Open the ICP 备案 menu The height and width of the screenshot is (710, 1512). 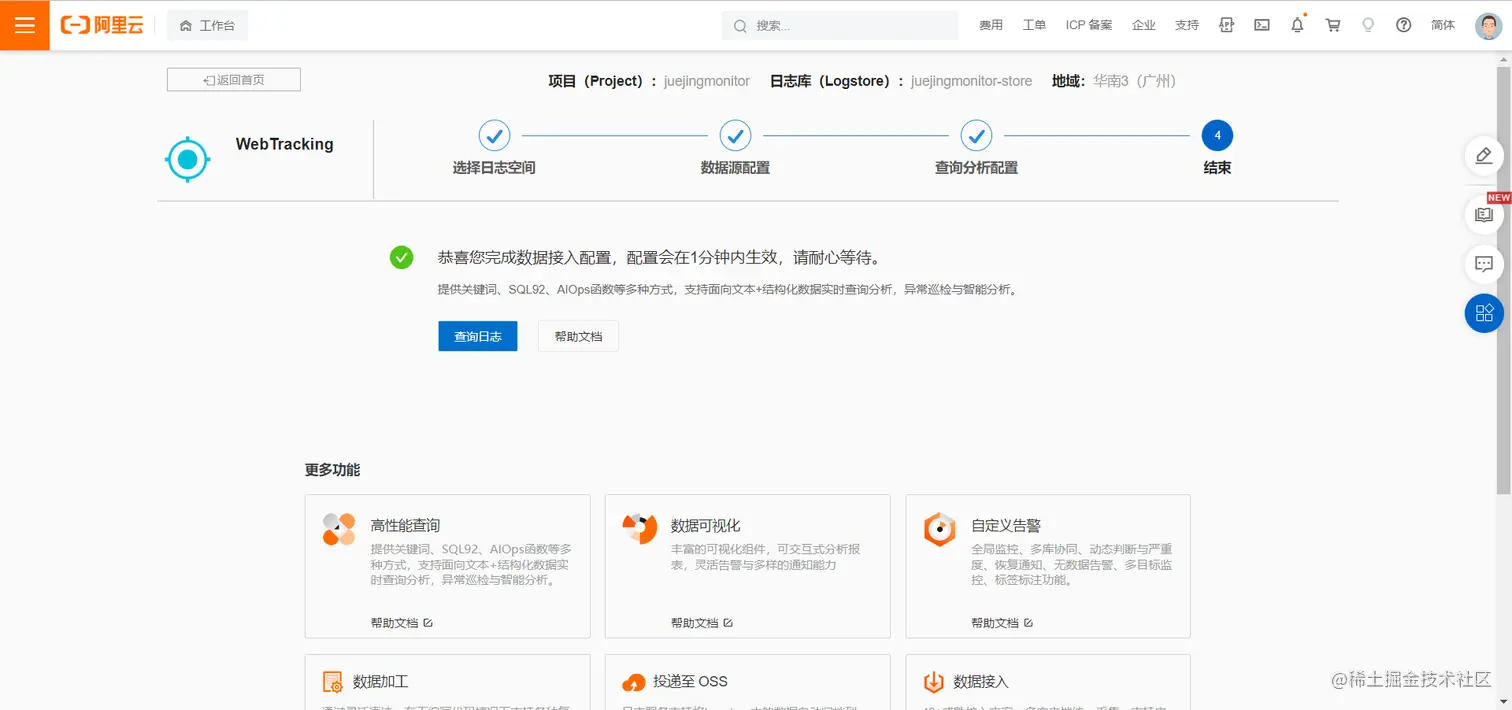1089,26
